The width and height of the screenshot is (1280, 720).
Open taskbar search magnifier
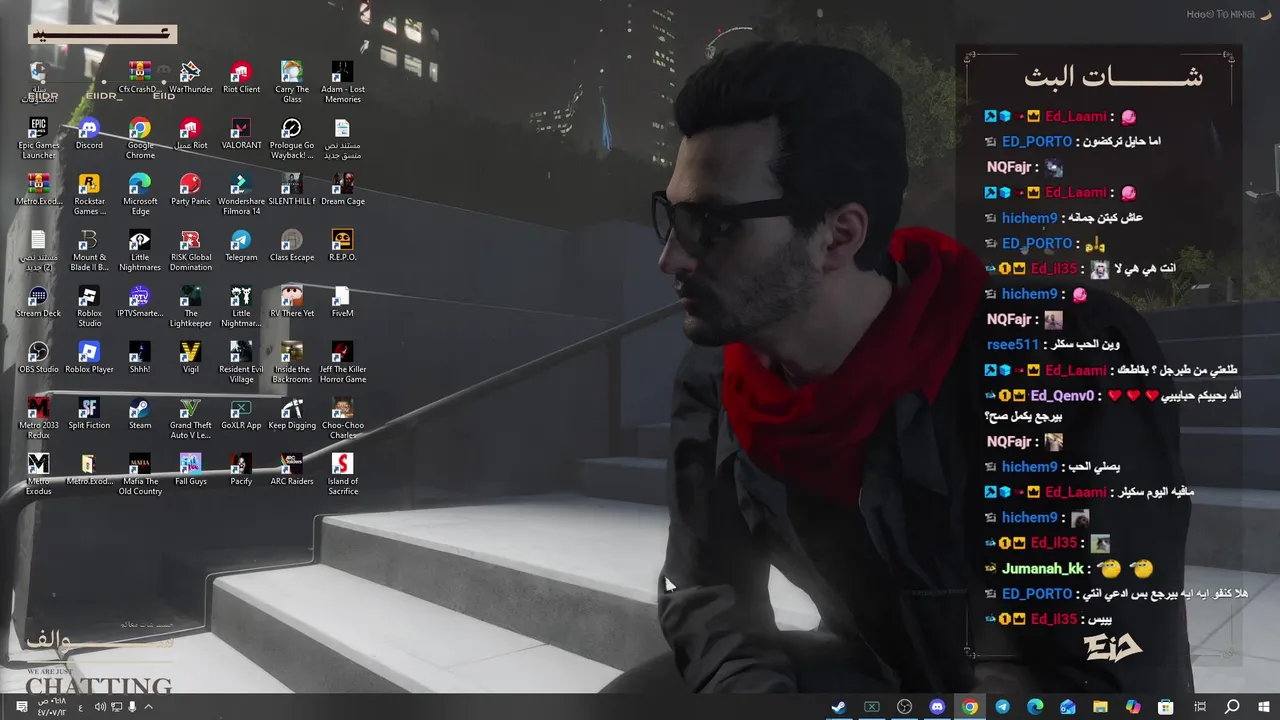click(x=1232, y=707)
